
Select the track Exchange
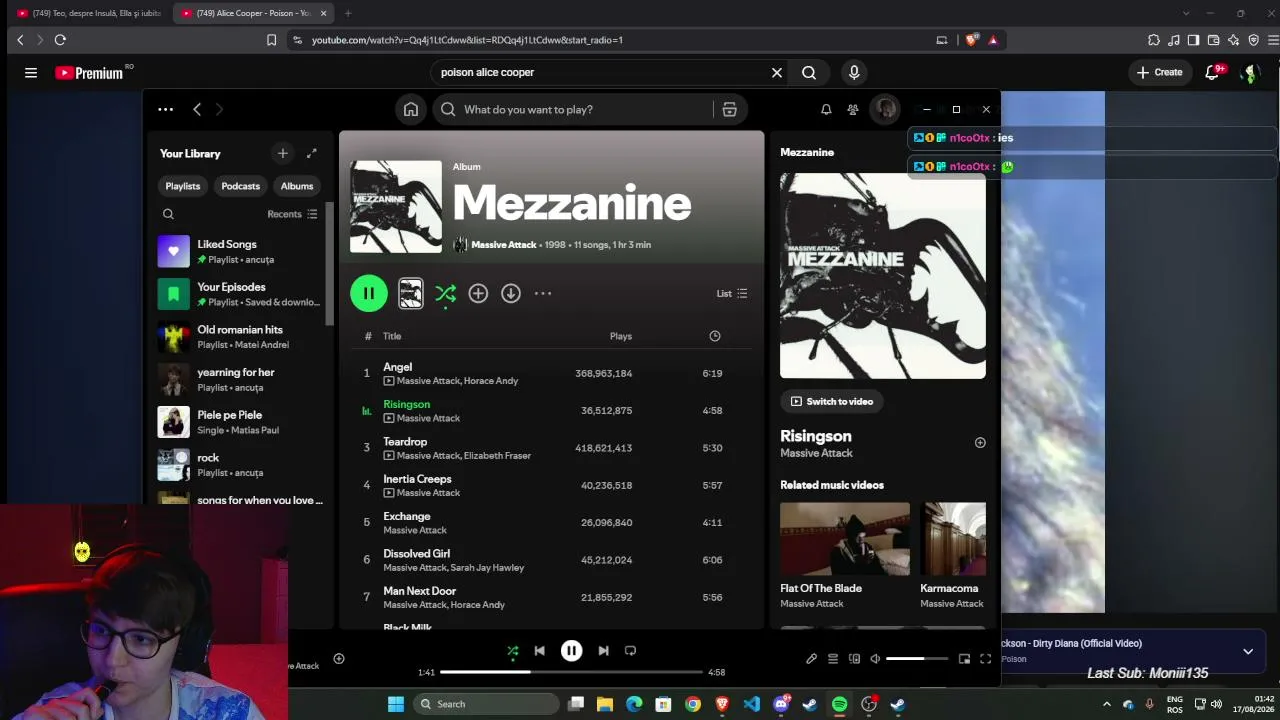(552, 522)
